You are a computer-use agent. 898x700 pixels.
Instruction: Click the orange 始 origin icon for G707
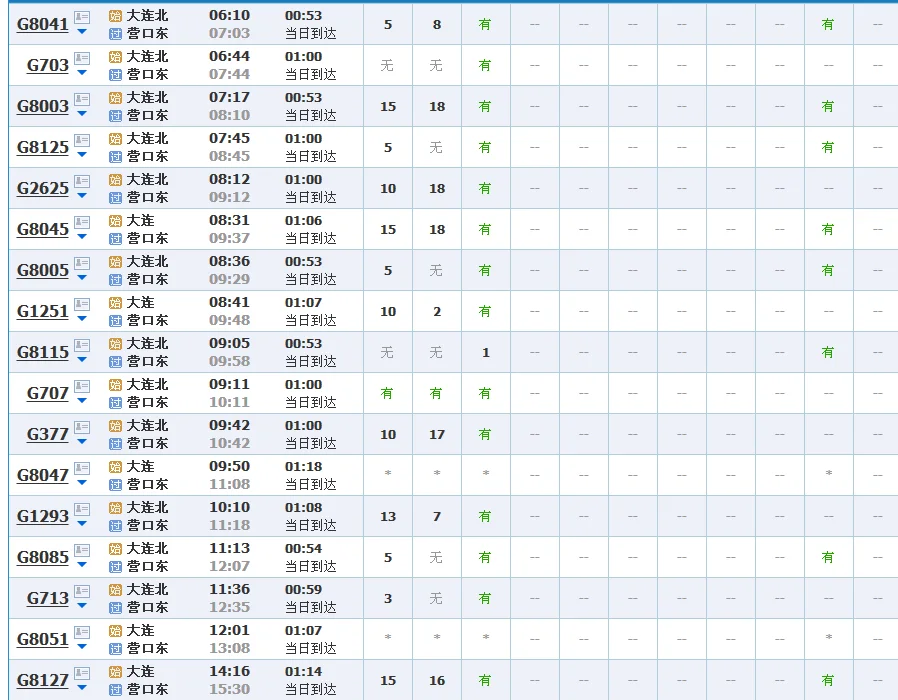click(115, 385)
